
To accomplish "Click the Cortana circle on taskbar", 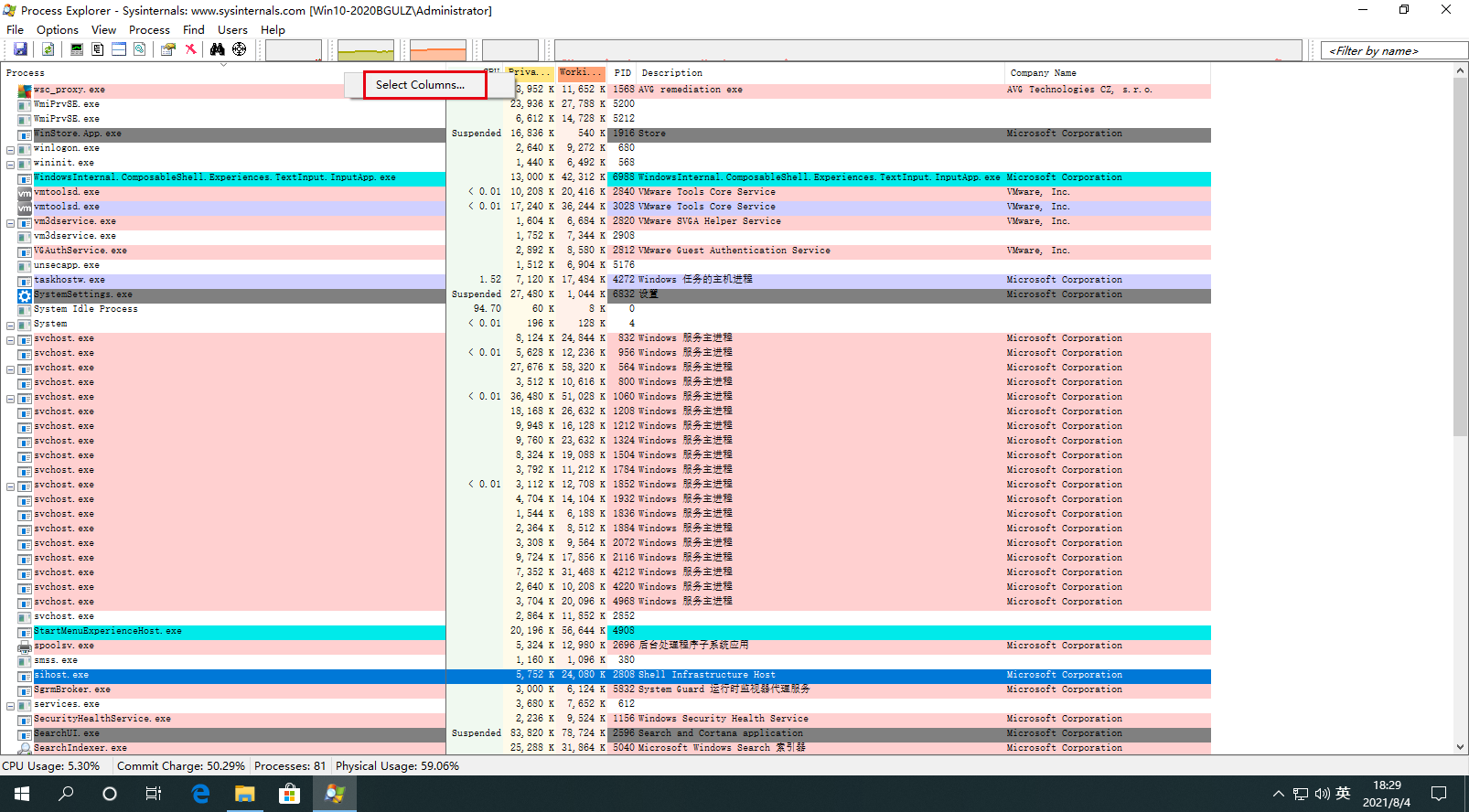I will pos(110,794).
